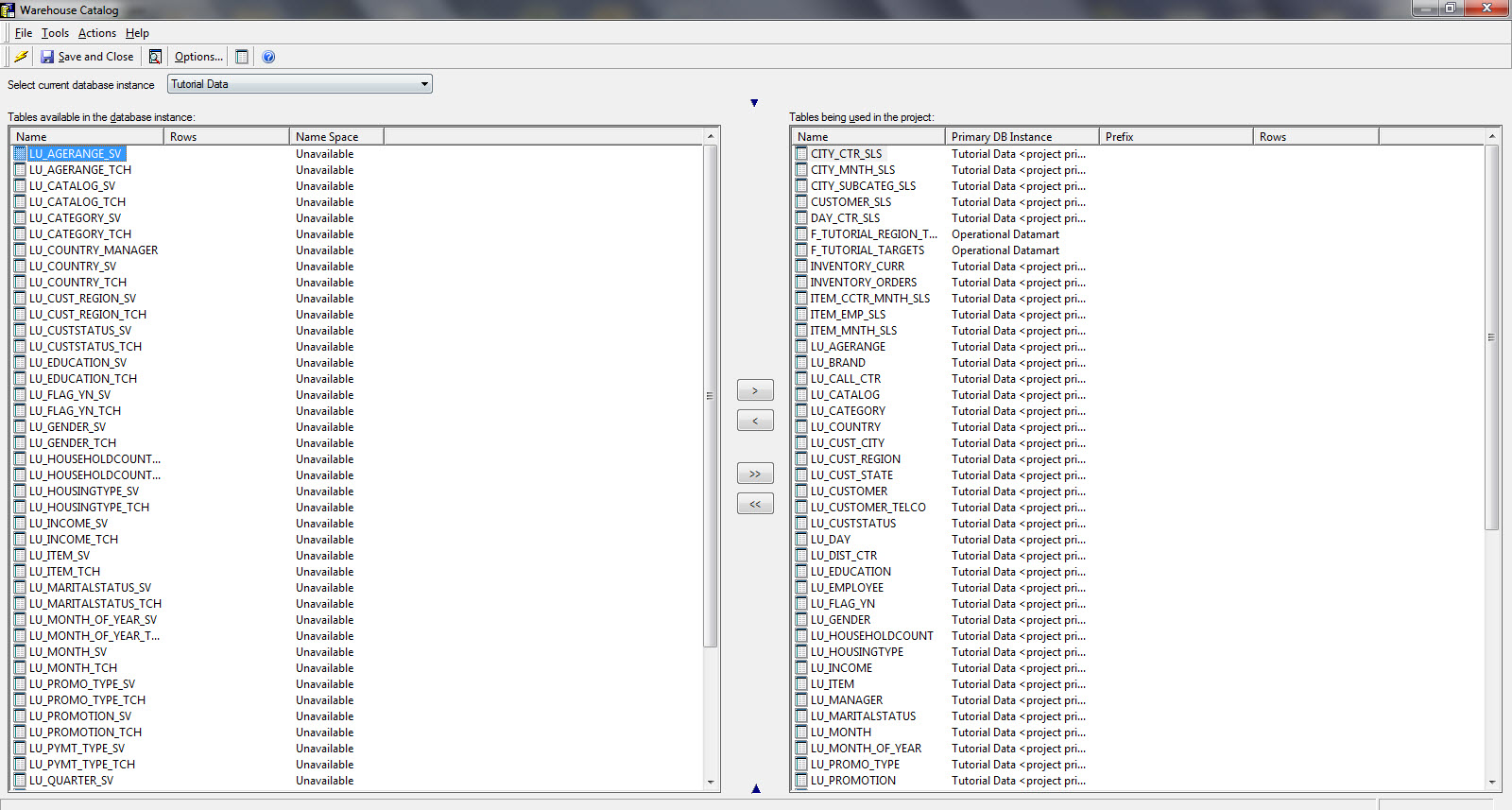Add all tables using the double right arrow
The image size is (1512, 810).
pyautogui.click(x=755, y=474)
